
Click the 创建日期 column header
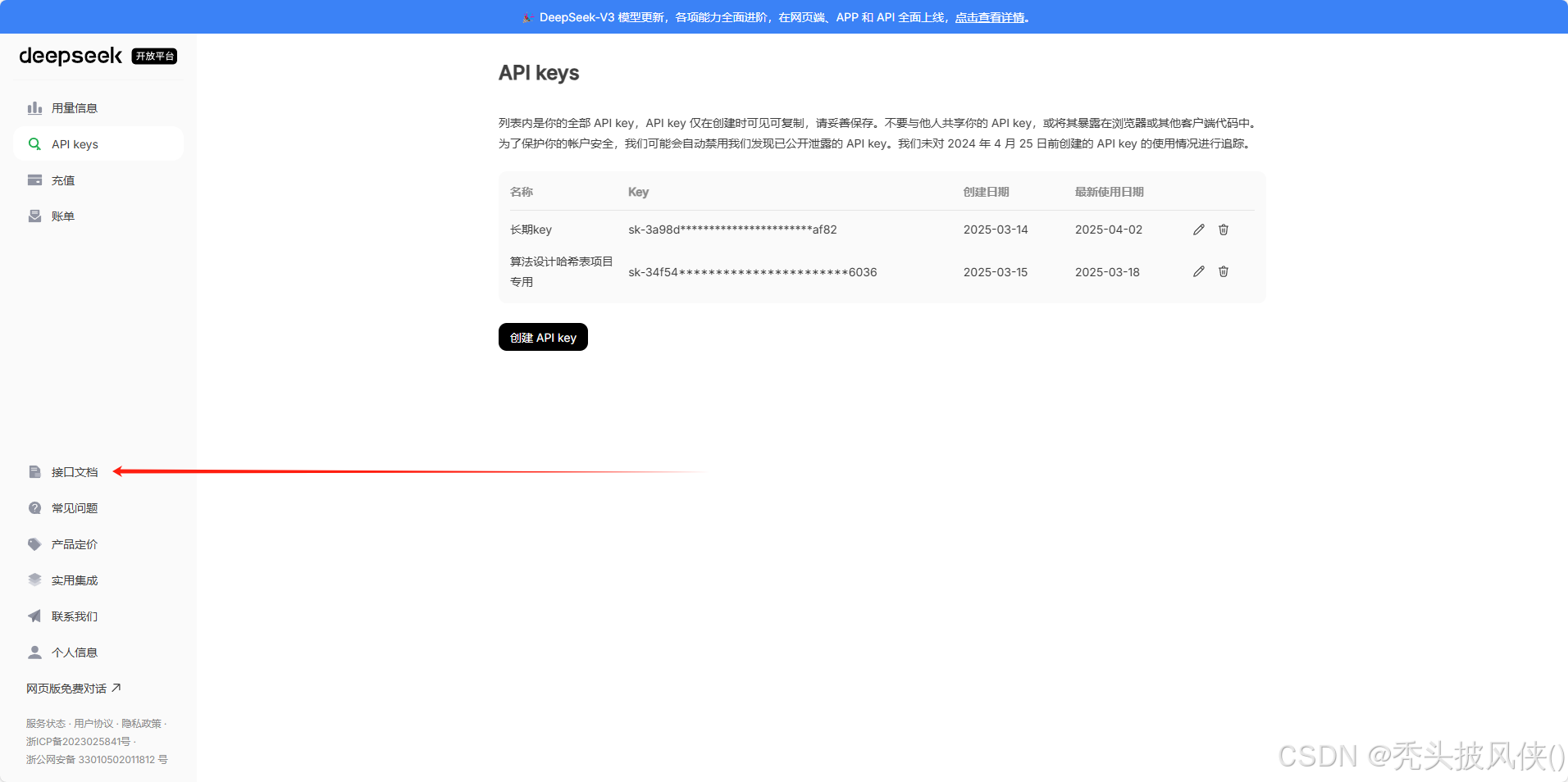pyautogui.click(x=987, y=192)
